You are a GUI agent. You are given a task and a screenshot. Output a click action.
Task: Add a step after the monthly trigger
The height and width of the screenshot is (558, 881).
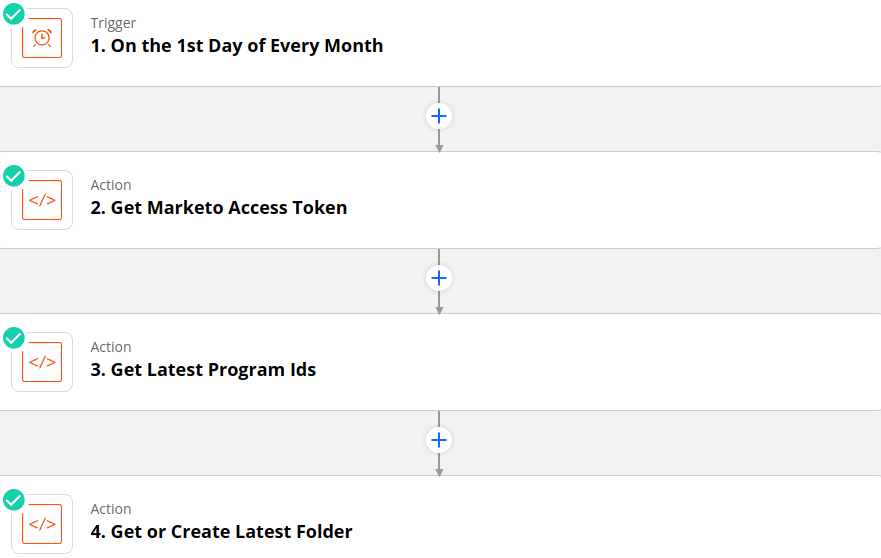click(439, 116)
